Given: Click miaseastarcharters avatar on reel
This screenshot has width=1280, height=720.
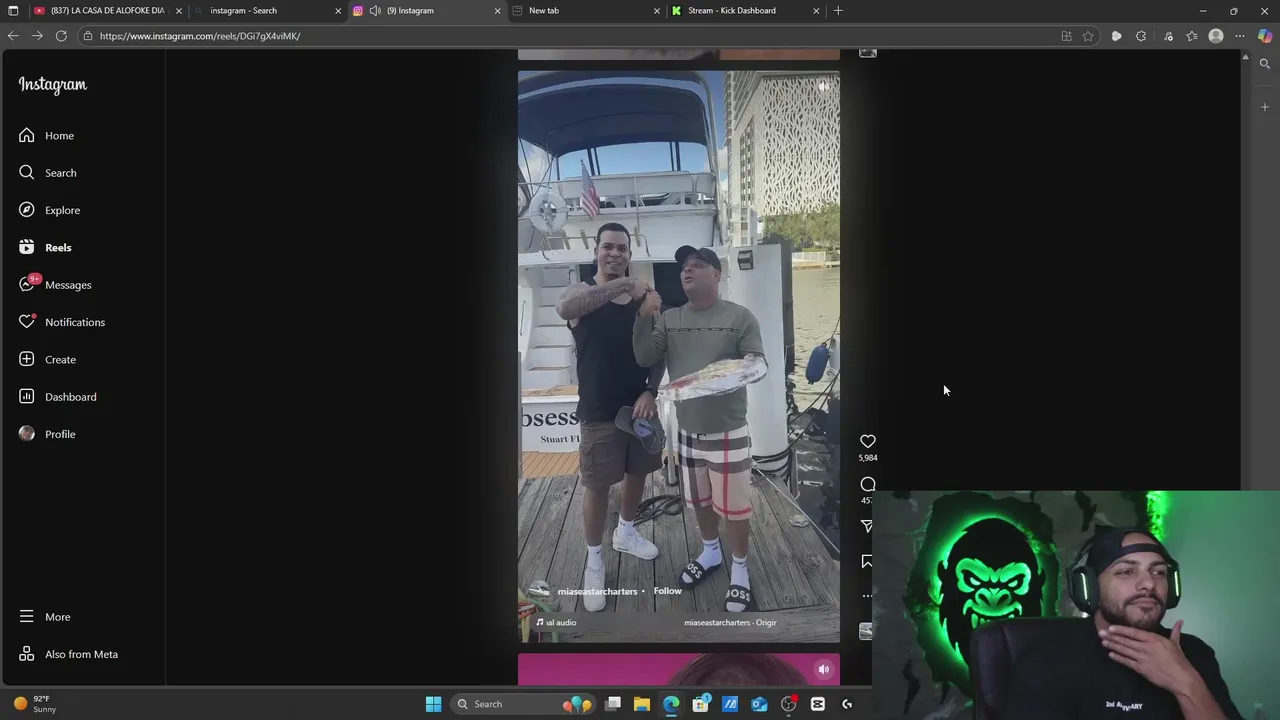Looking at the screenshot, I should (539, 591).
